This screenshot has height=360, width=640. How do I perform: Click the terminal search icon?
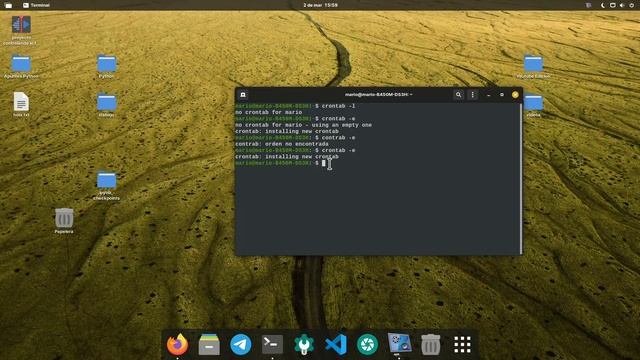458,95
